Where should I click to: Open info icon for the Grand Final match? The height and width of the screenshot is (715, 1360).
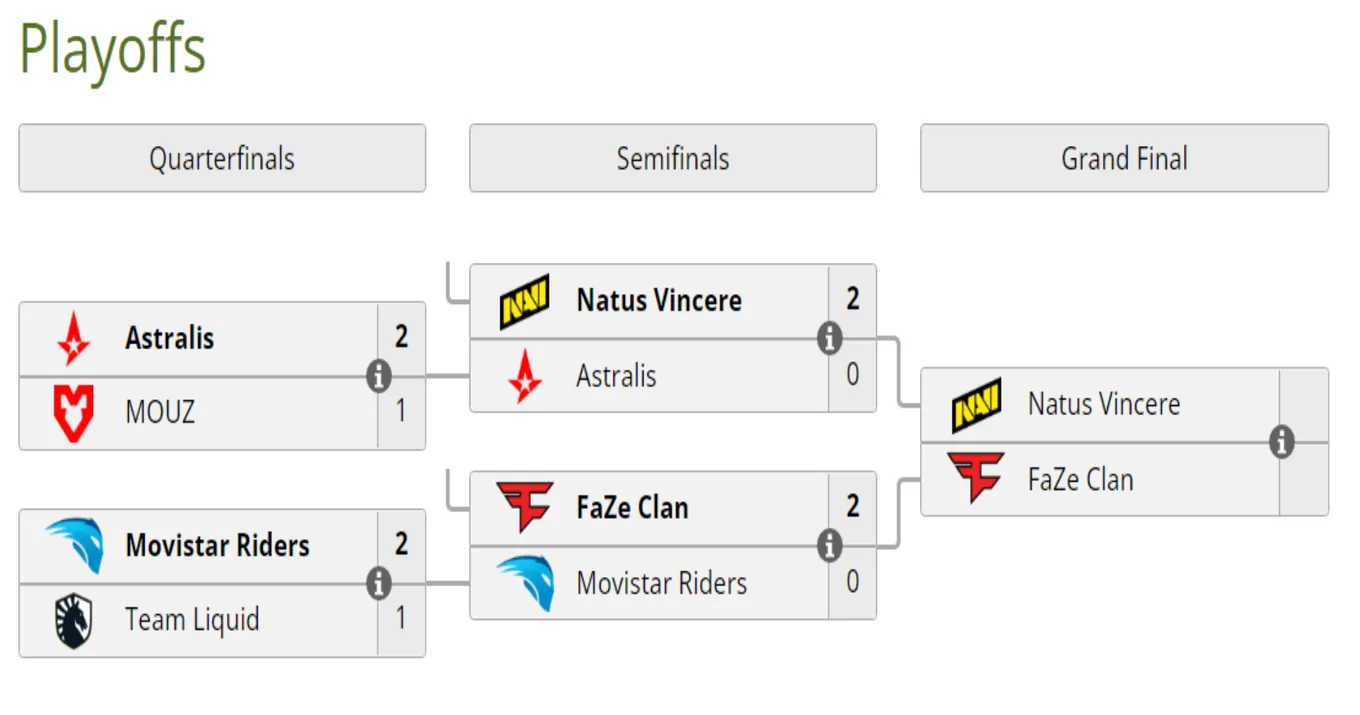[1281, 442]
